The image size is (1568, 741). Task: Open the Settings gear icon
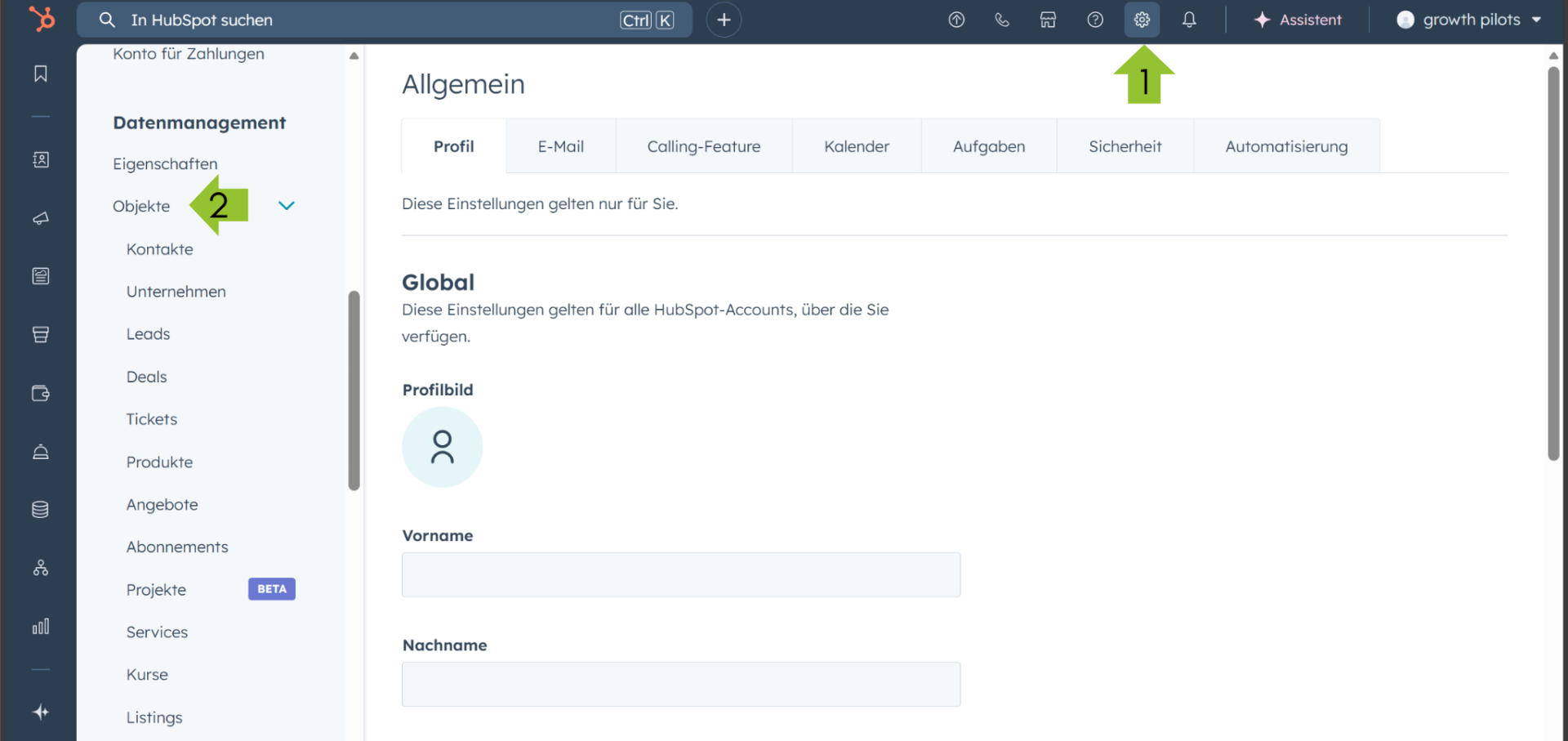click(1142, 20)
